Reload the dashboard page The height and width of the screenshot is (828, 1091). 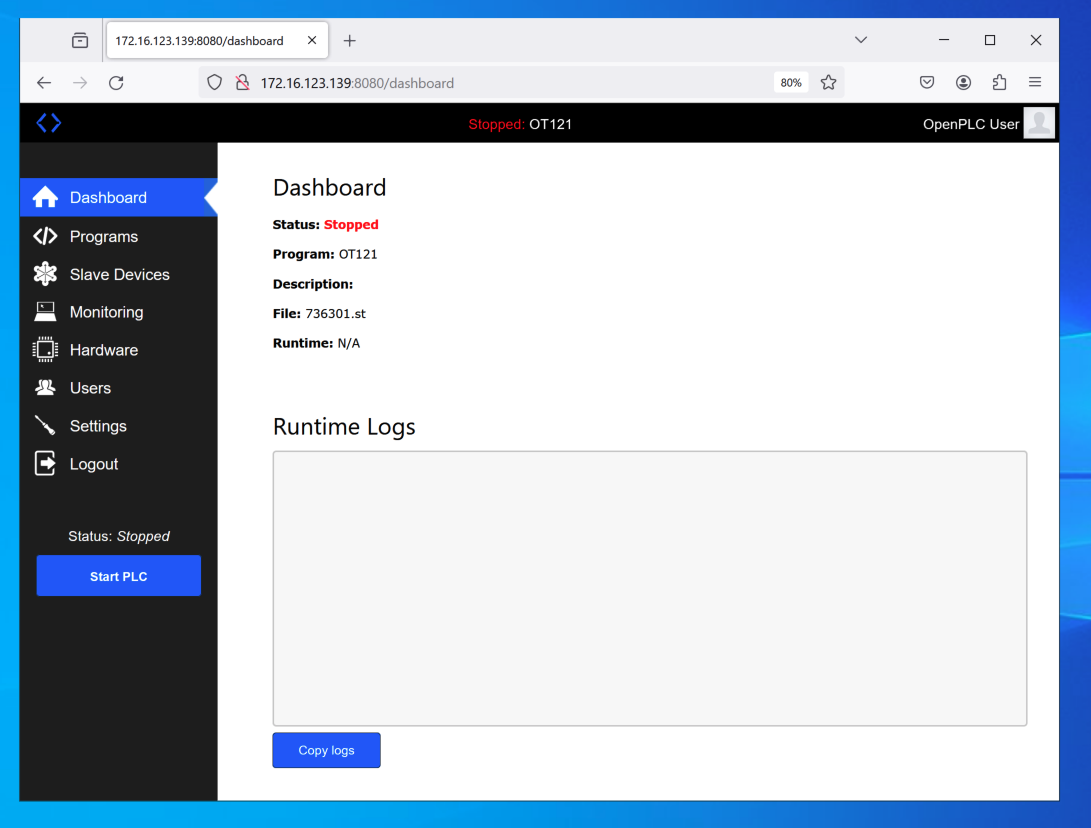pos(116,83)
